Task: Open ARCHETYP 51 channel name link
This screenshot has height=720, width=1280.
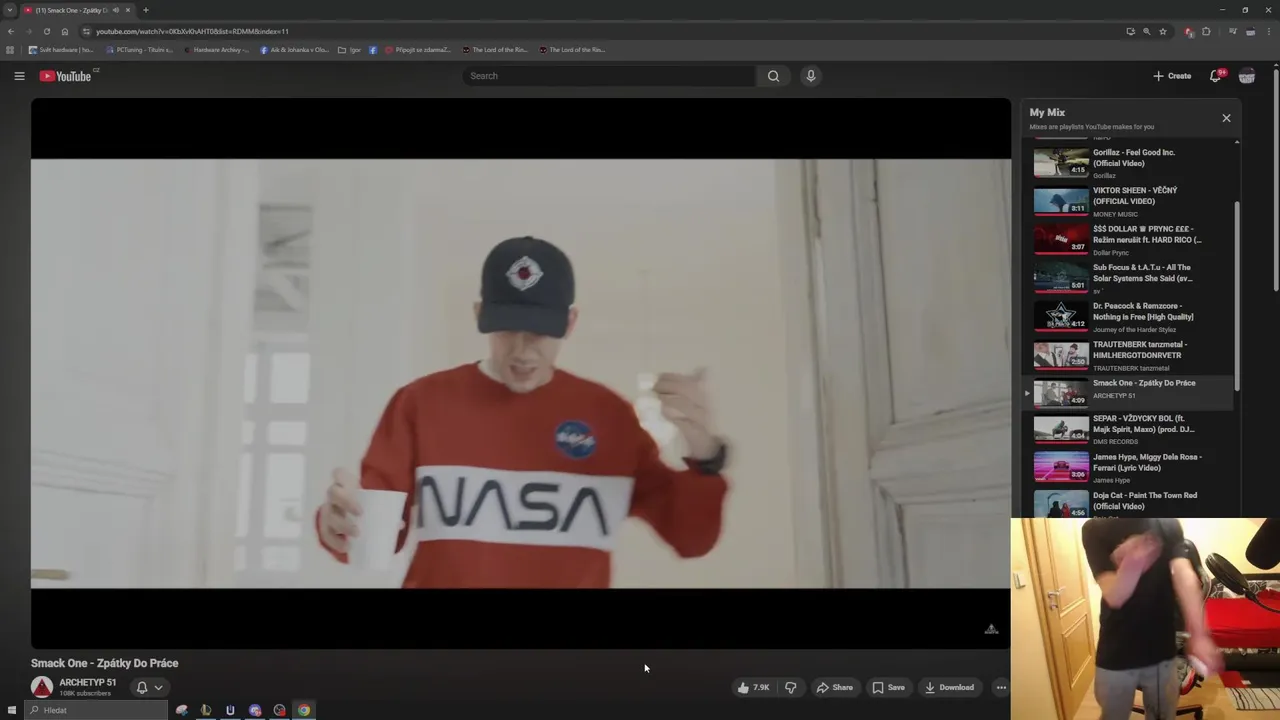Action: pyautogui.click(x=87, y=682)
